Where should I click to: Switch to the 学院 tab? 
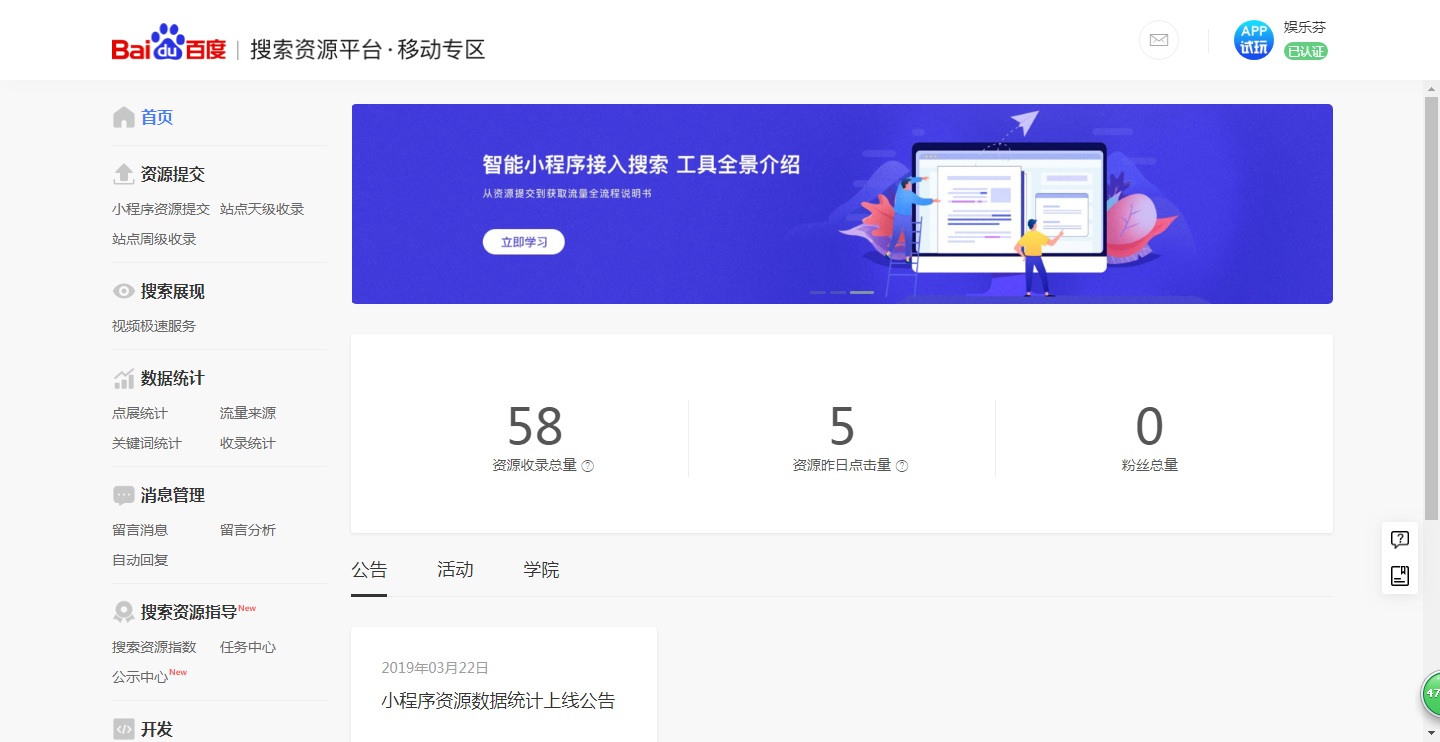pos(541,570)
